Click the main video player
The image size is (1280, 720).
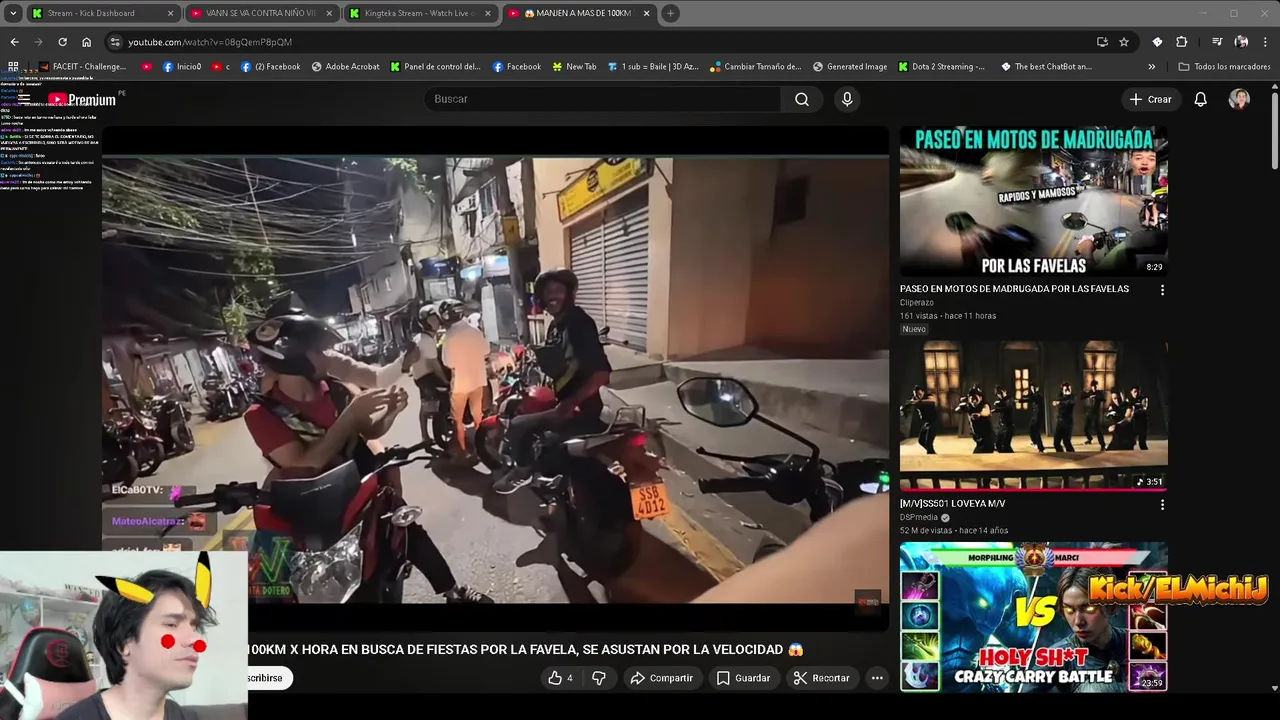point(495,378)
